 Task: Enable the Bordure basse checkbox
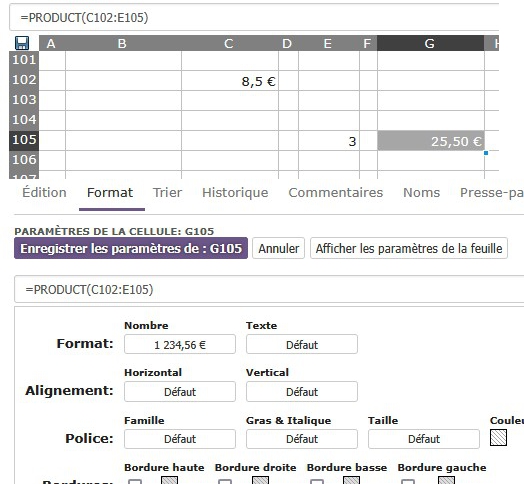tap(317, 482)
